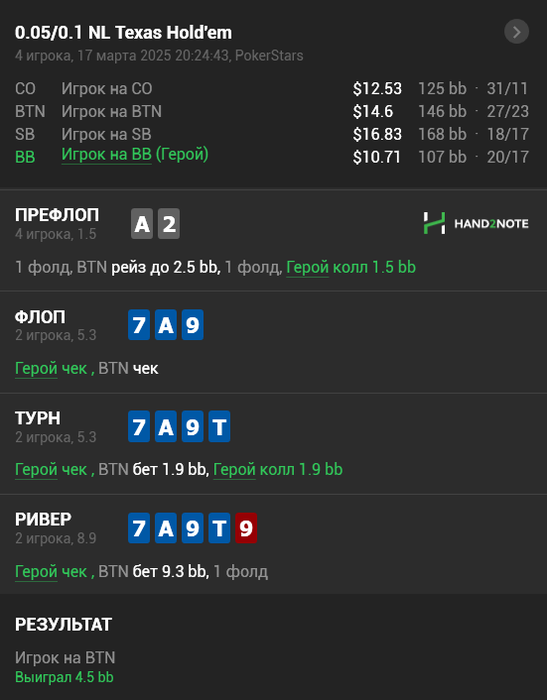
Task: Select the CO player row
Action: coord(272,88)
